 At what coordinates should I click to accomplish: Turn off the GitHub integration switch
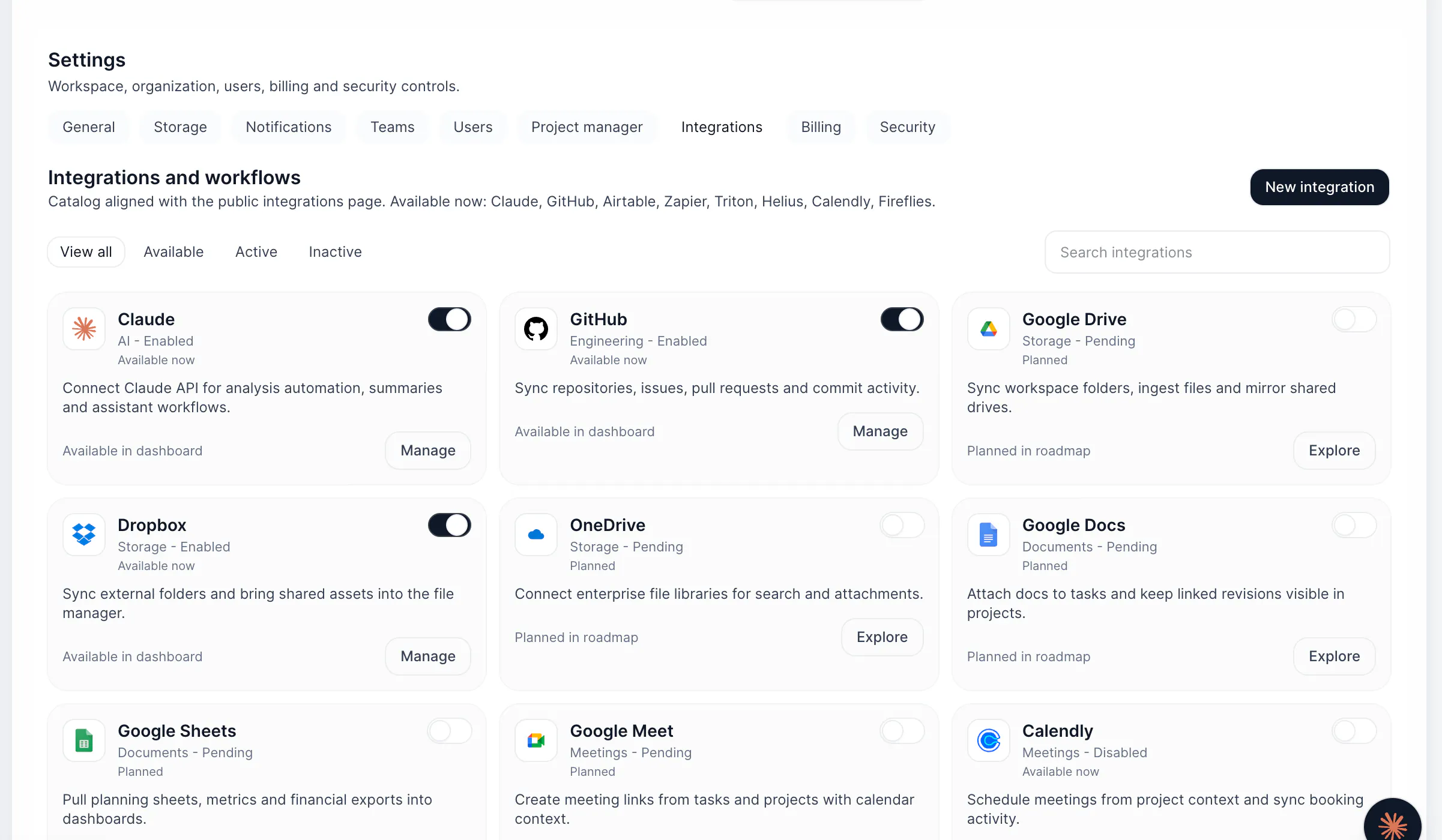click(x=902, y=319)
